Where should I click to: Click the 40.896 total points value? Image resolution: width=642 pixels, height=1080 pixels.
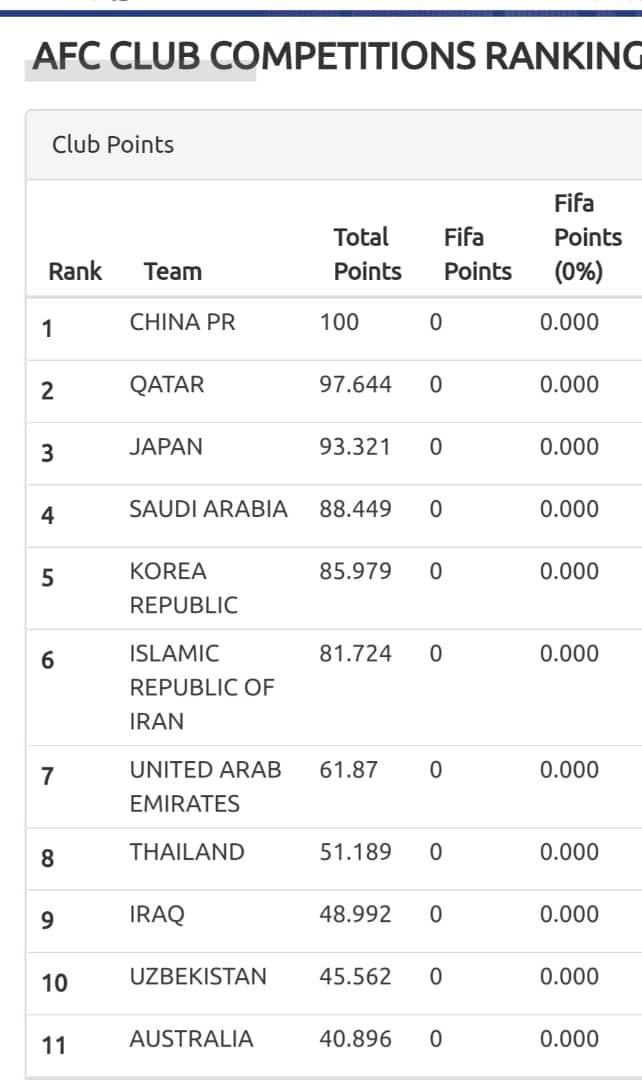355,1039
